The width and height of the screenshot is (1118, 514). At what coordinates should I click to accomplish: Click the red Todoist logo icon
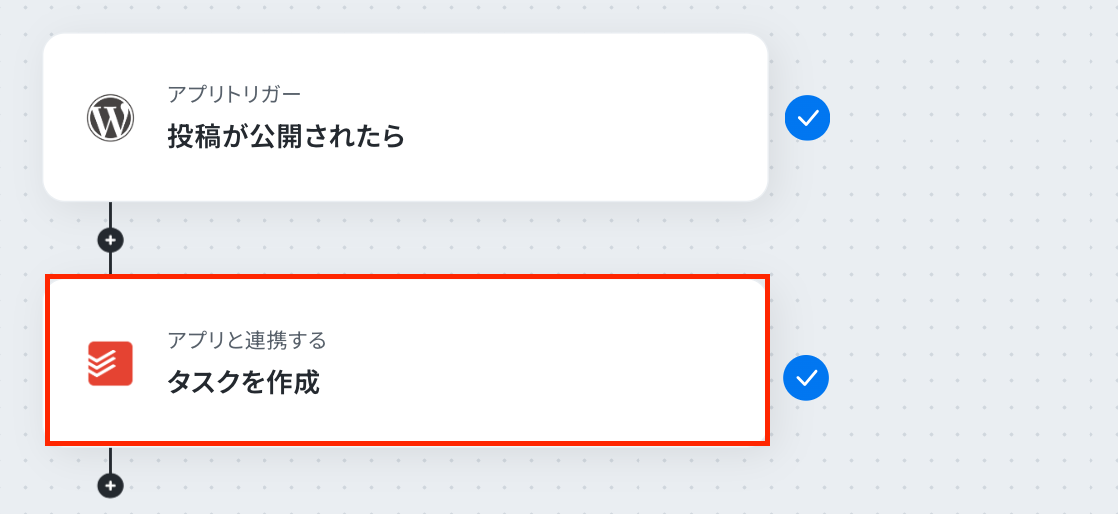[110, 364]
